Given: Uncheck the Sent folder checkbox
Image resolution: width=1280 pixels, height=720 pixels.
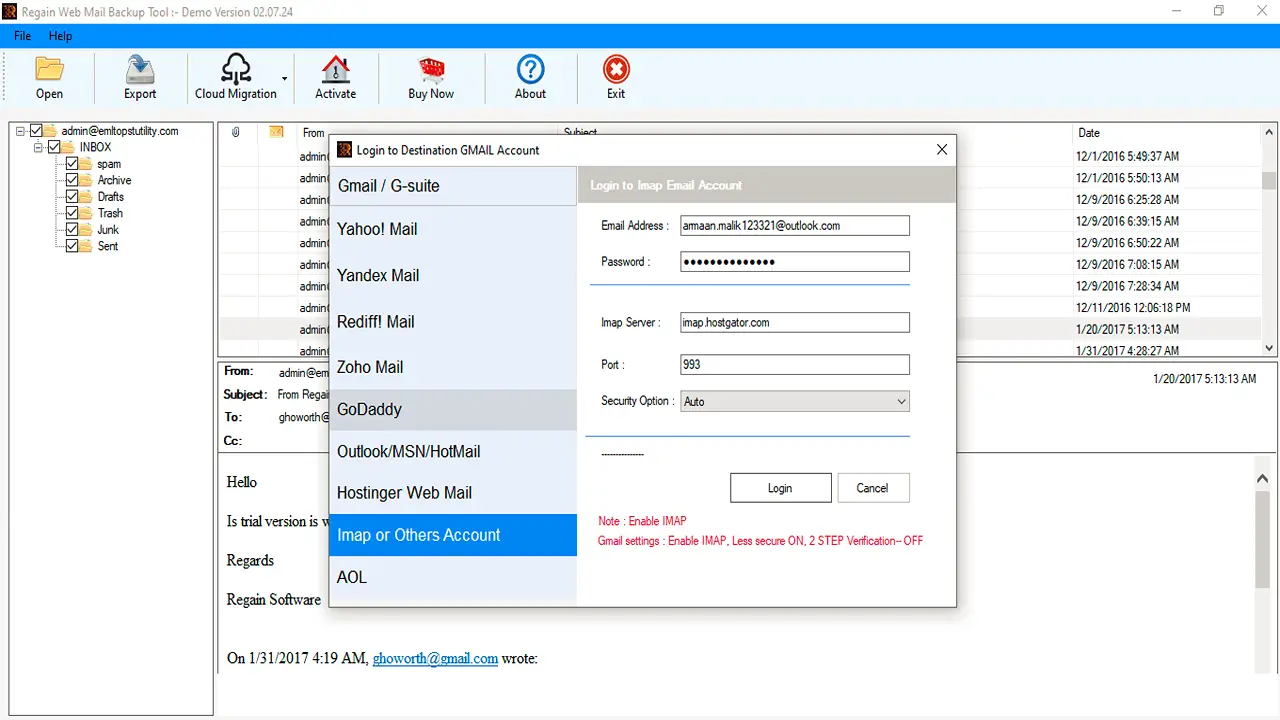Looking at the screenshot, I should coord(71,246).
